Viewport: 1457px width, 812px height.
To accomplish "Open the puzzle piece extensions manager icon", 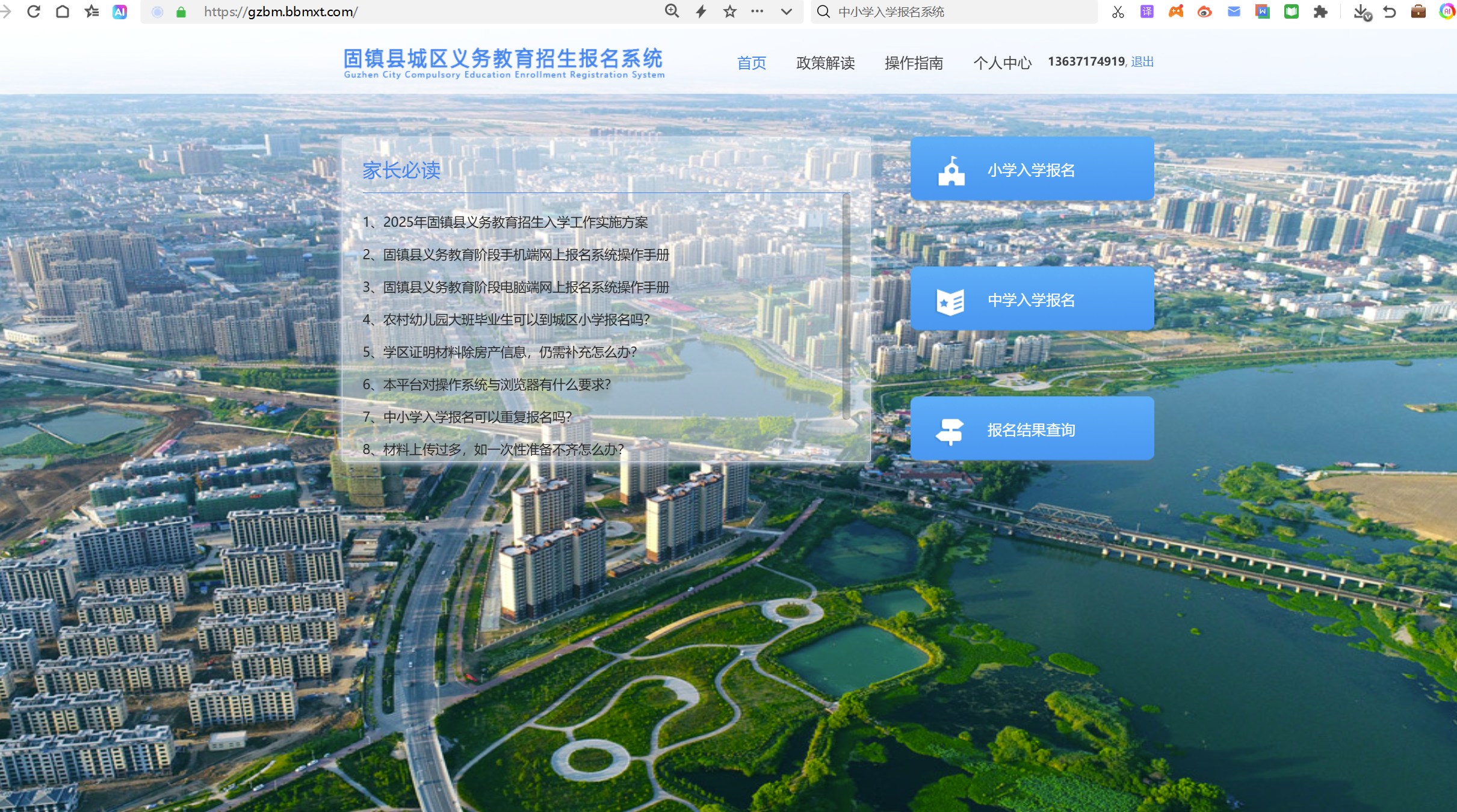I will point(1320,11).
